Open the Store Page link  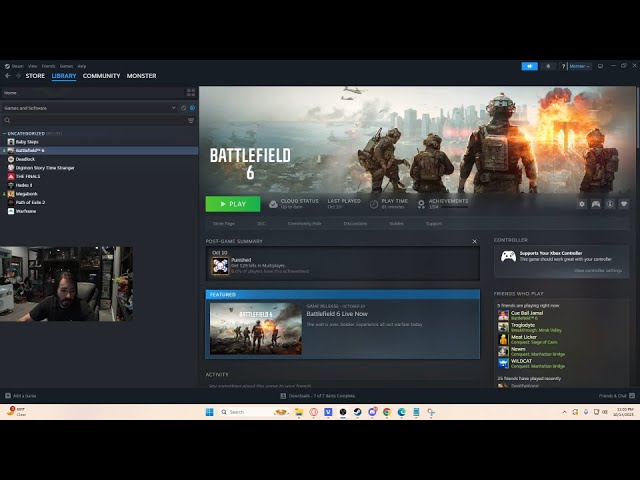(224, 224)
